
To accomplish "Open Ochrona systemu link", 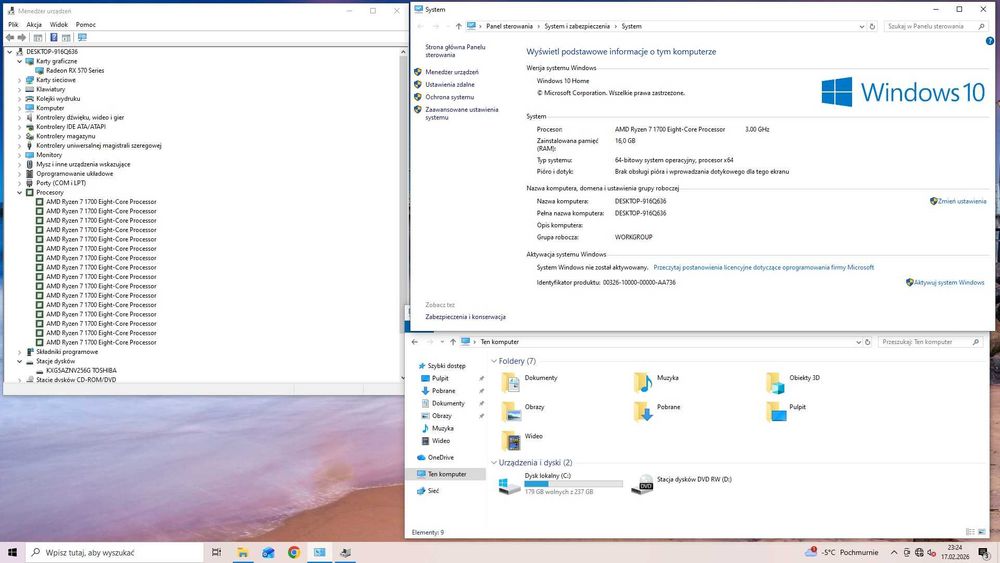I will (450, 97).
